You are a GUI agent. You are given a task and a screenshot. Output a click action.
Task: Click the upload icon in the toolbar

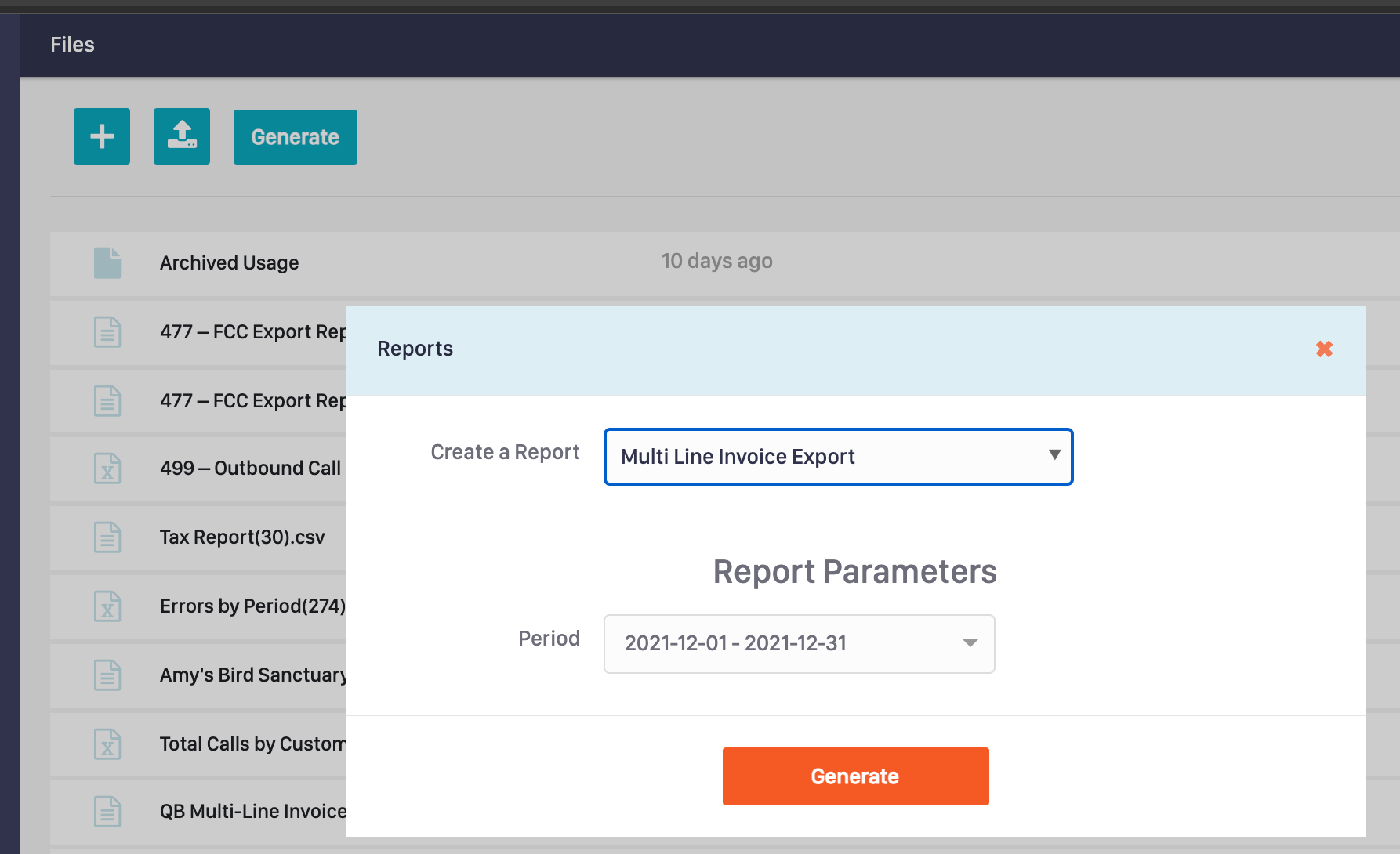pyautogui.click(x=182, y=136)
